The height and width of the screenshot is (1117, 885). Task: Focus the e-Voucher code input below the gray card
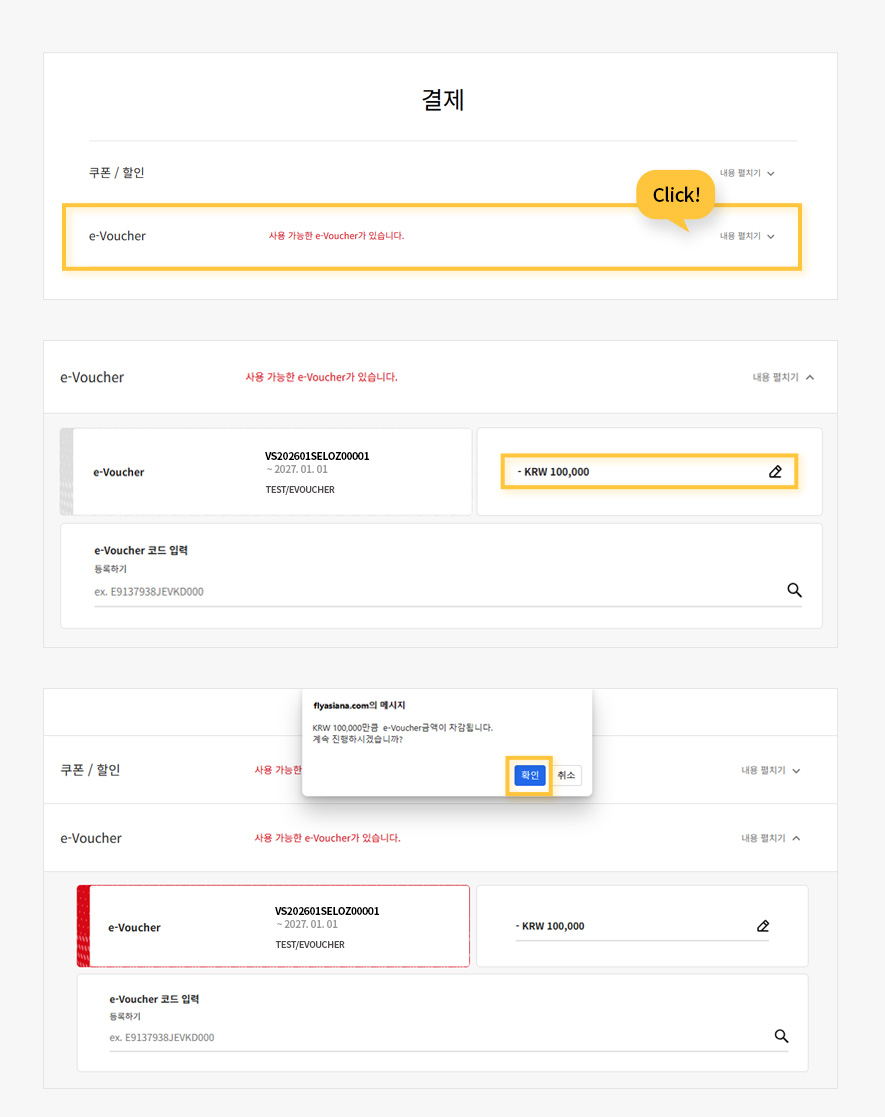pyautogui.click(x=435, y=591)
